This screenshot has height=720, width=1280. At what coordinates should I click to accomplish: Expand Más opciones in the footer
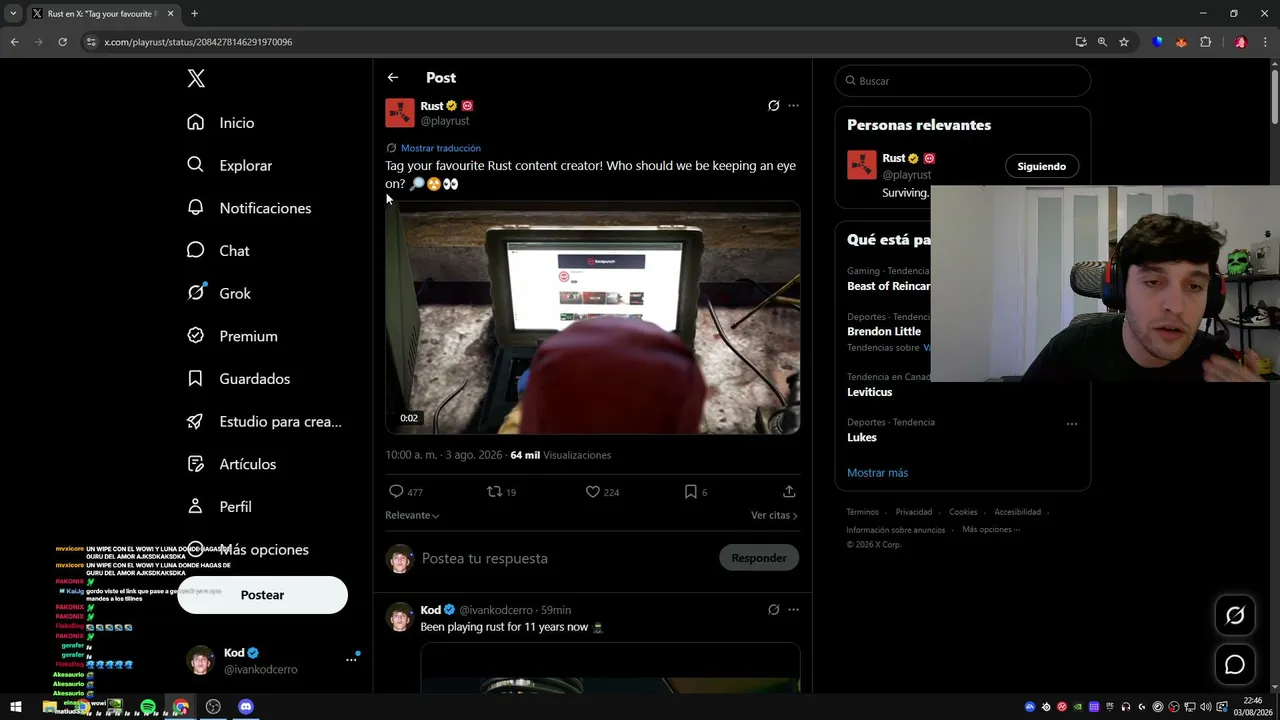(x=991, y=530)
